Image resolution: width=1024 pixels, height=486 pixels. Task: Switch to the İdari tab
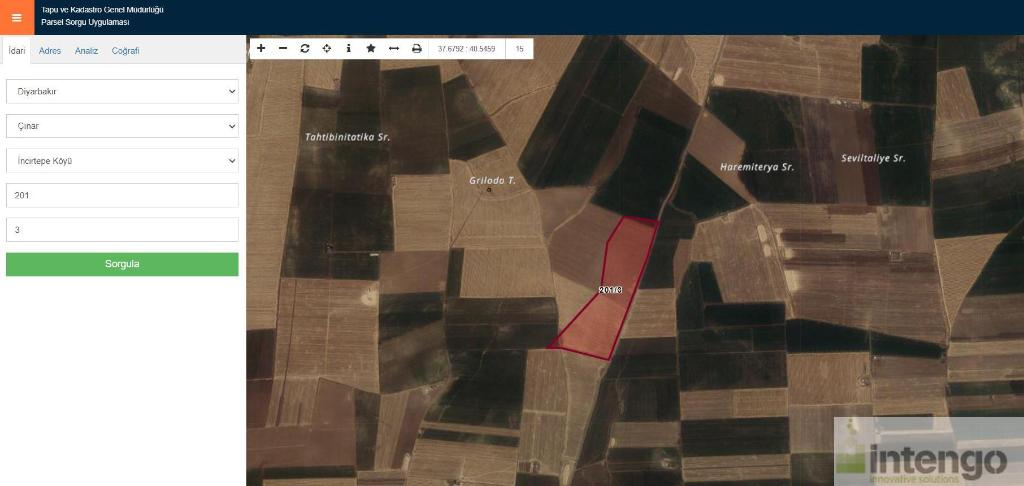point(16,50)
